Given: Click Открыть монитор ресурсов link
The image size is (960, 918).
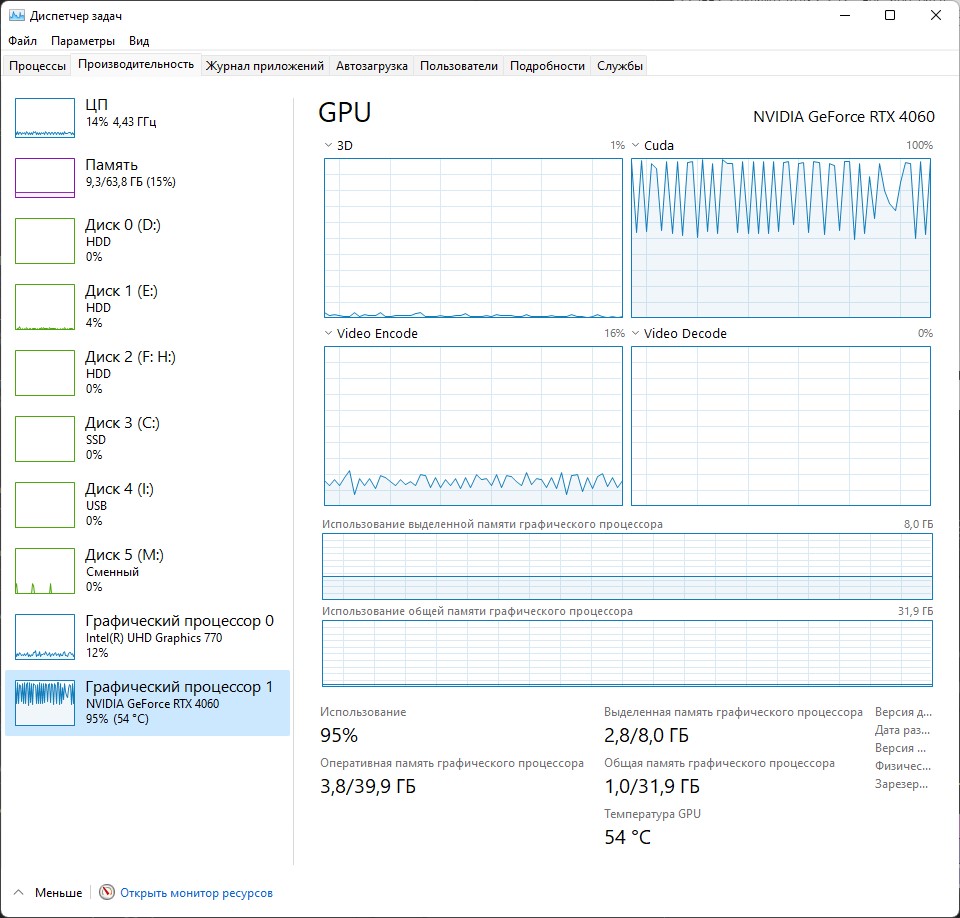Looking at the screenshot, I should click(196, 893).
